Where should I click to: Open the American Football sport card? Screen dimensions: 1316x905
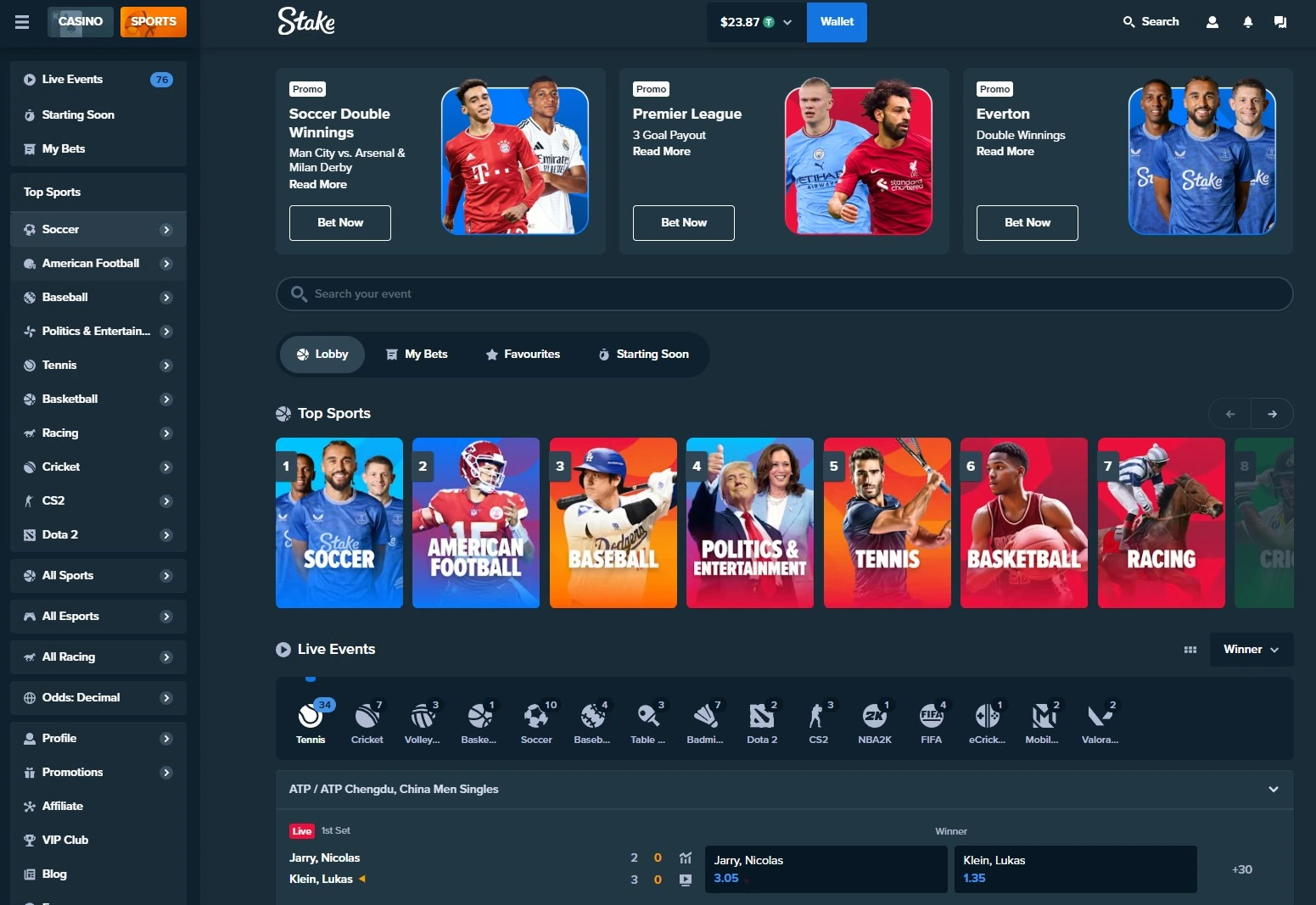tap(476, 523)
